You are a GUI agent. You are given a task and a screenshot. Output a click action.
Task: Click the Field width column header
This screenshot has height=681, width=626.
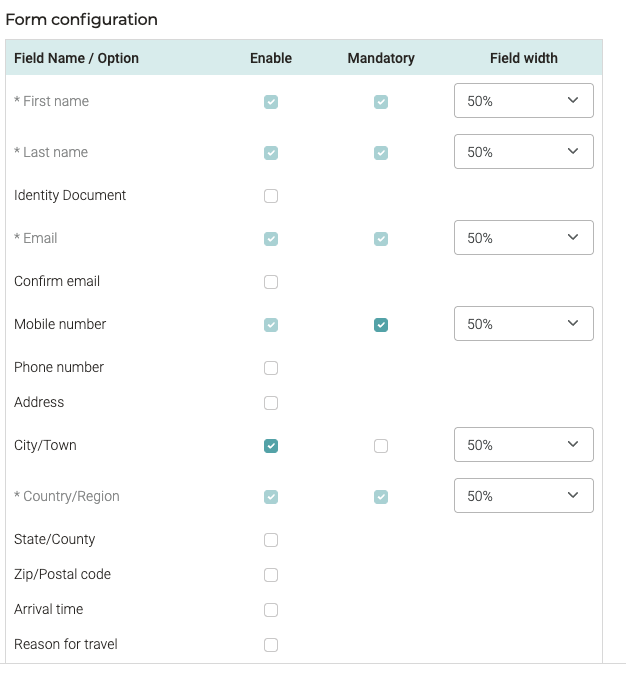coord(524,58)
